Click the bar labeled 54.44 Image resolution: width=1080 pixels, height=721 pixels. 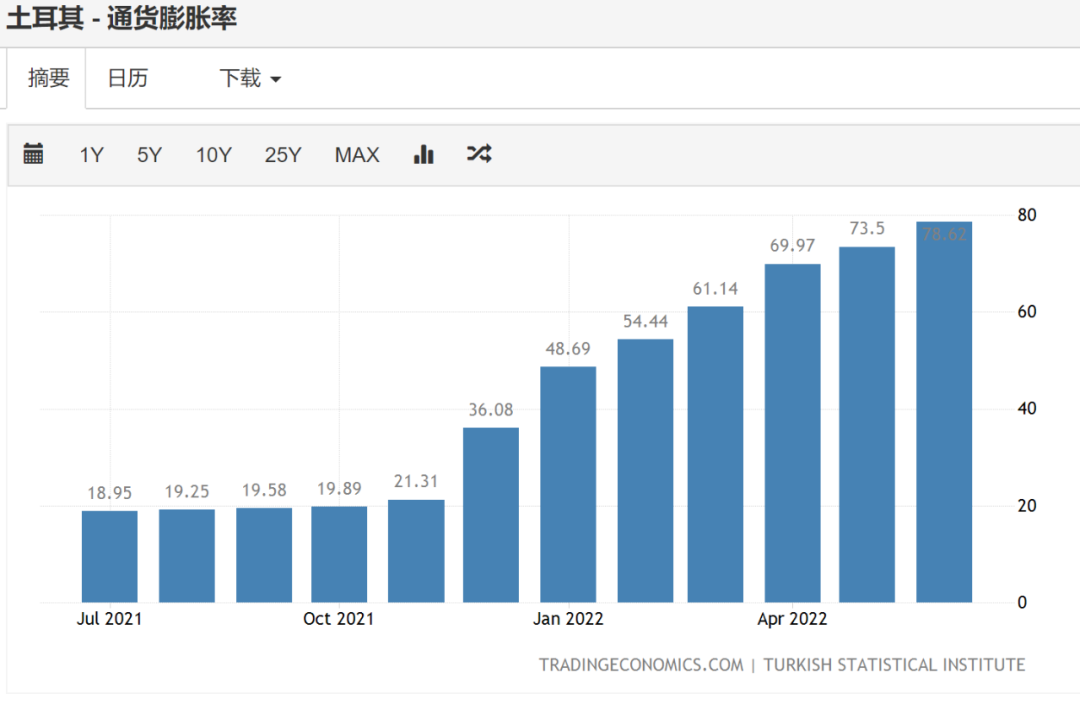tap(645, 471)
